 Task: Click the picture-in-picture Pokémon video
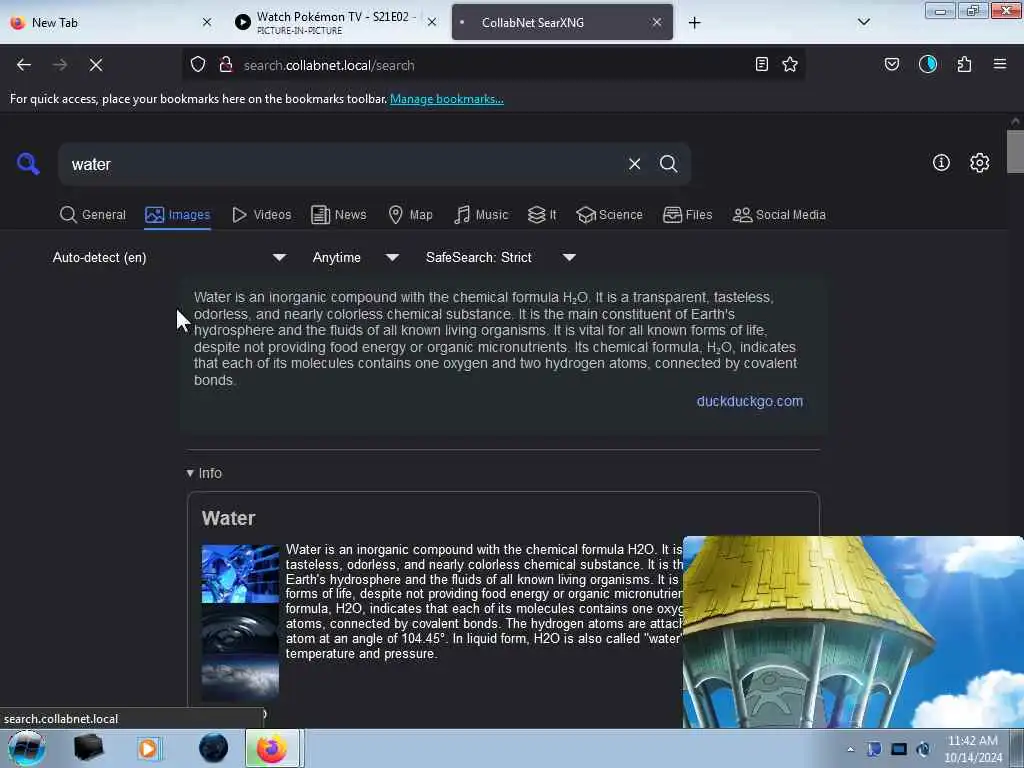pyautogui.click(x=853, y=632)
